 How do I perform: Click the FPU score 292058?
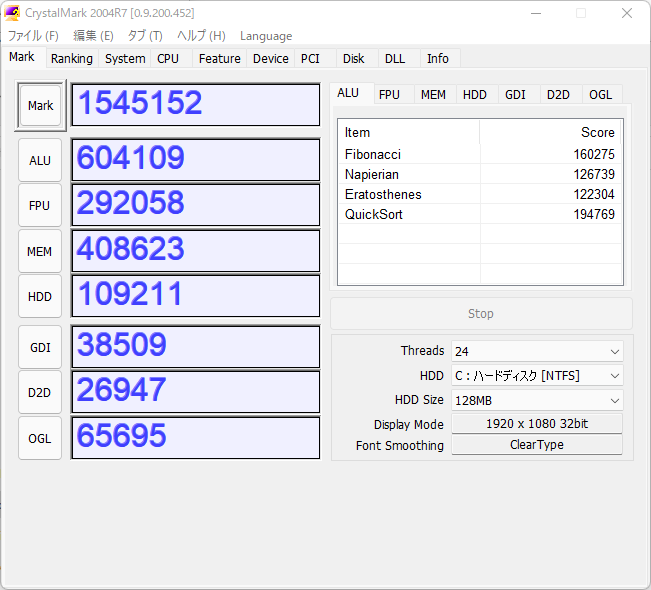coord(196,205)
